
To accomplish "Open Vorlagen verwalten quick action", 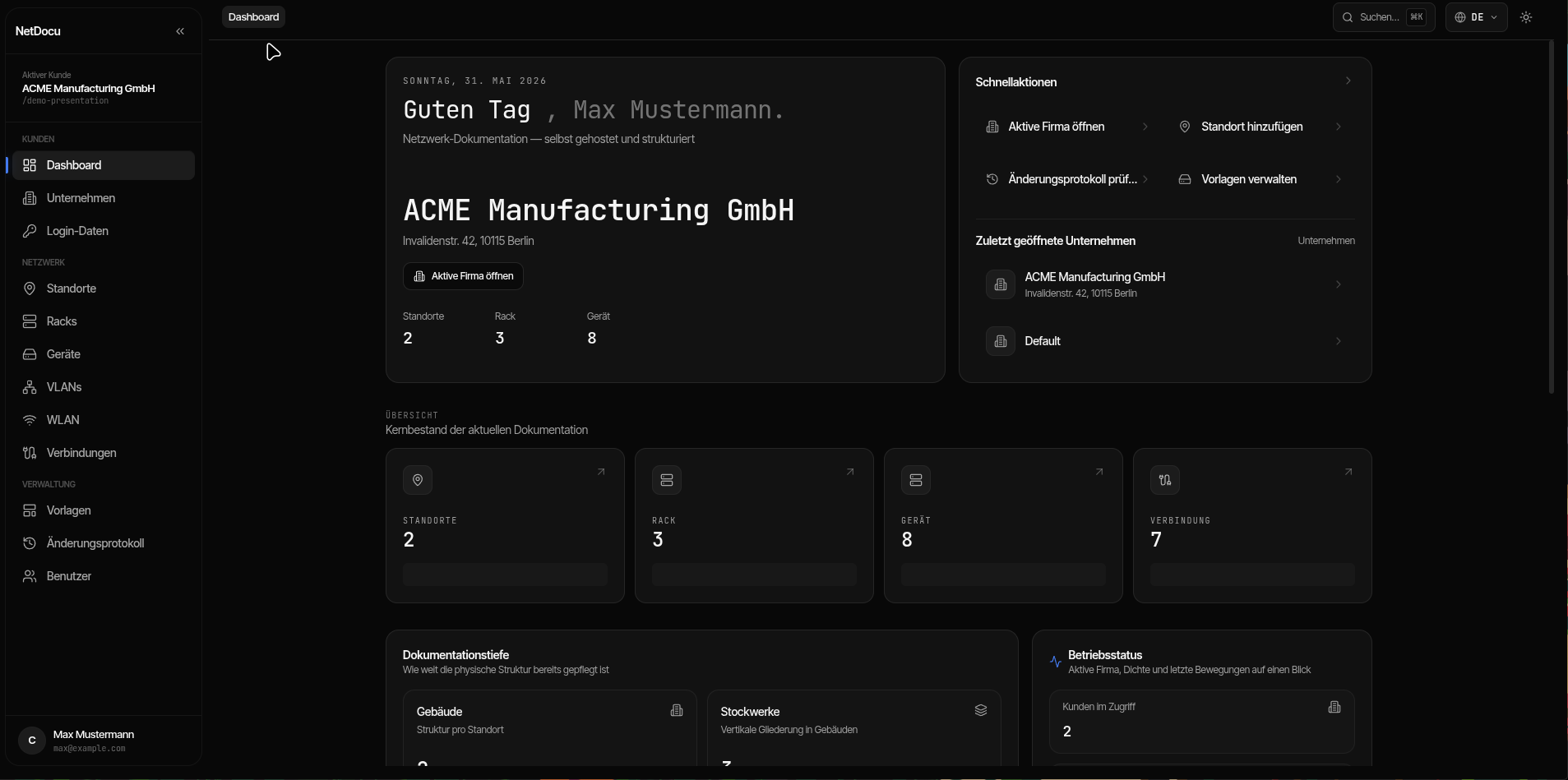I will [1261, 179].
